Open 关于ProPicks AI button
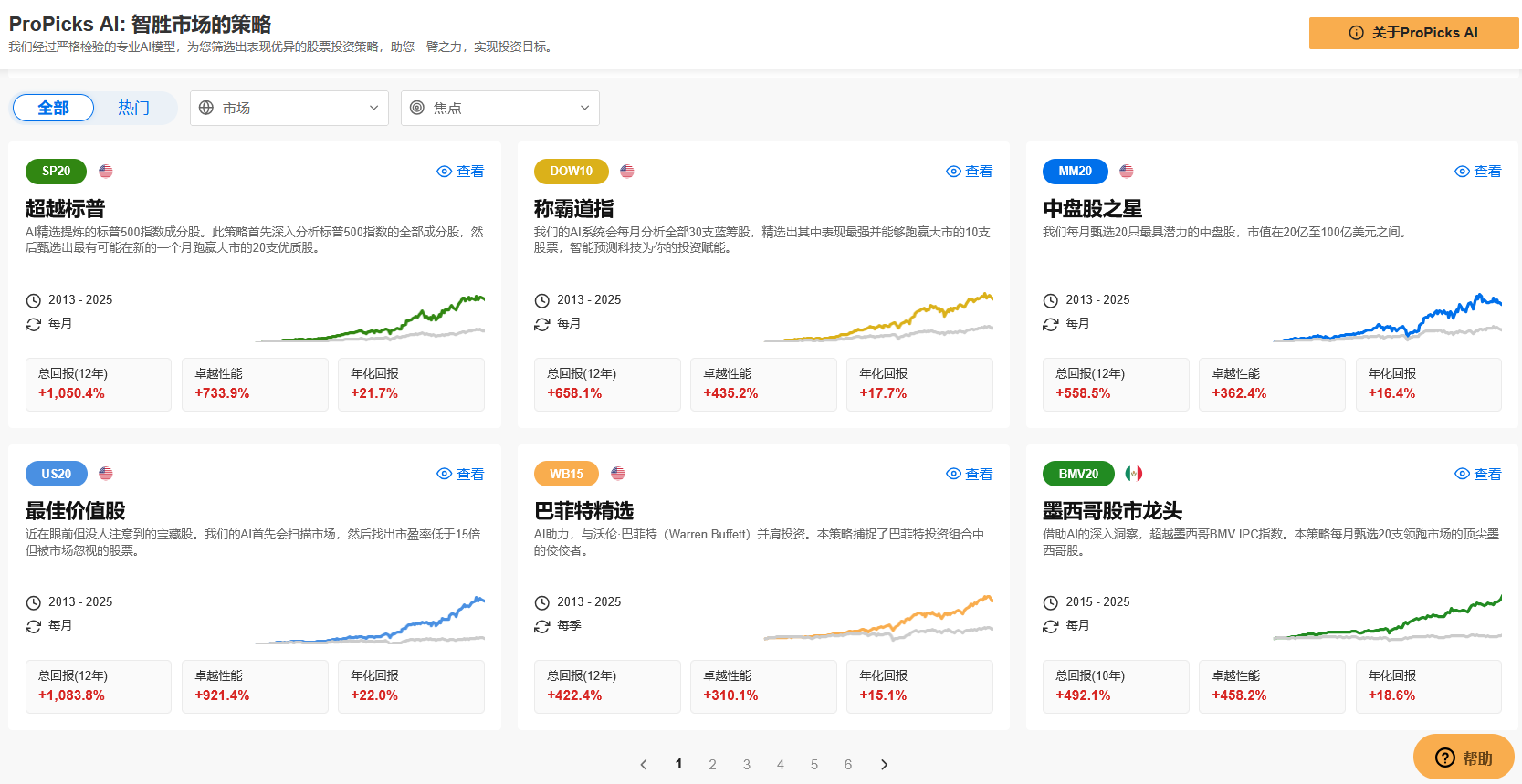This screenshot has width=1522, height=784. 1414,33
